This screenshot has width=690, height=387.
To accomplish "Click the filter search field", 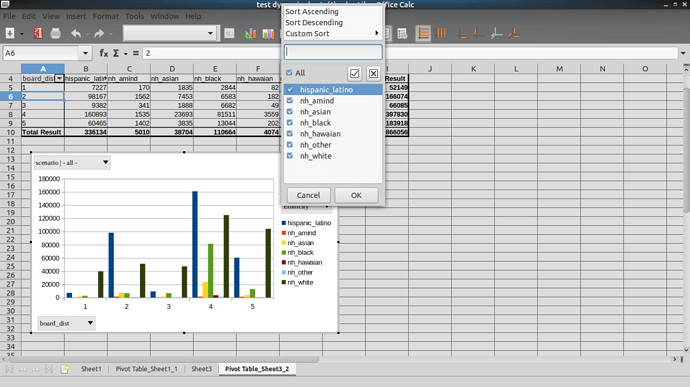I will coord(333,52).
